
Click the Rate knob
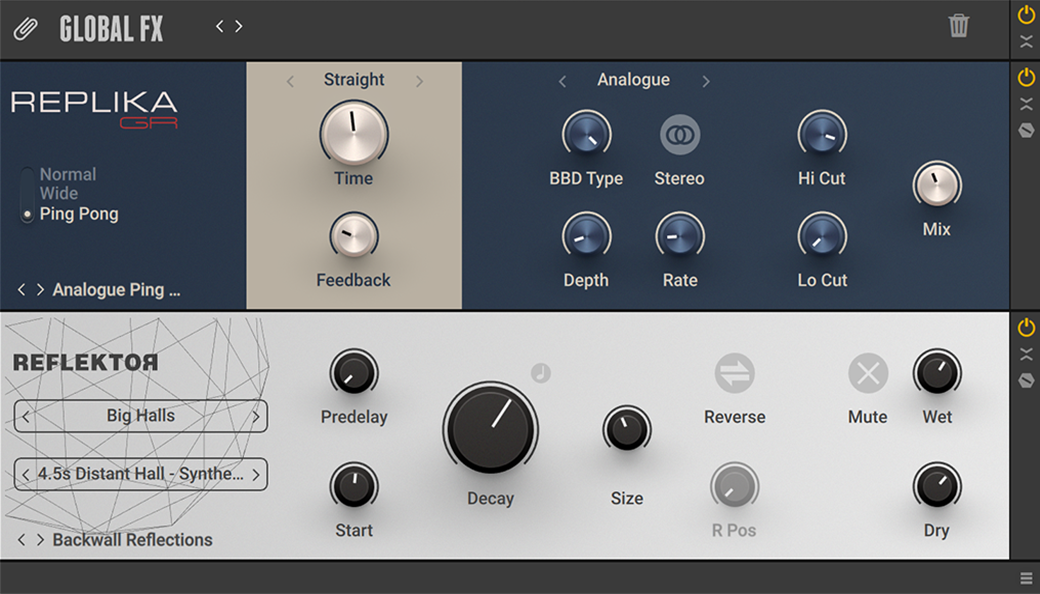pyautogui.click(x=680, y=236)
